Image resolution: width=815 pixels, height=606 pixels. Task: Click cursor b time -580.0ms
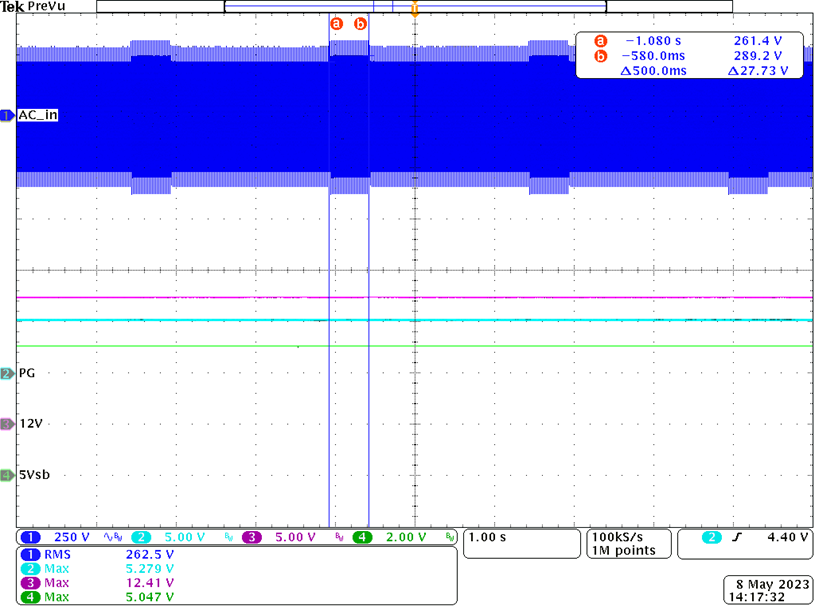point(653,56)
